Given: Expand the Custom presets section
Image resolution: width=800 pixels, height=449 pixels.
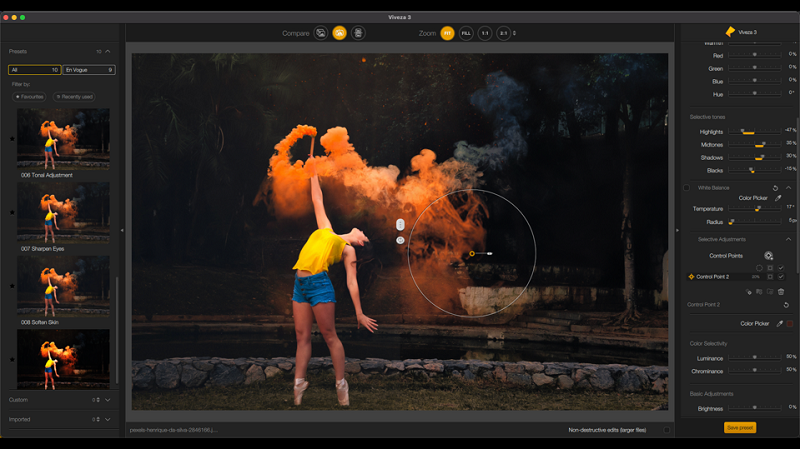Looking at the screenshot, I should pos(107,400).
